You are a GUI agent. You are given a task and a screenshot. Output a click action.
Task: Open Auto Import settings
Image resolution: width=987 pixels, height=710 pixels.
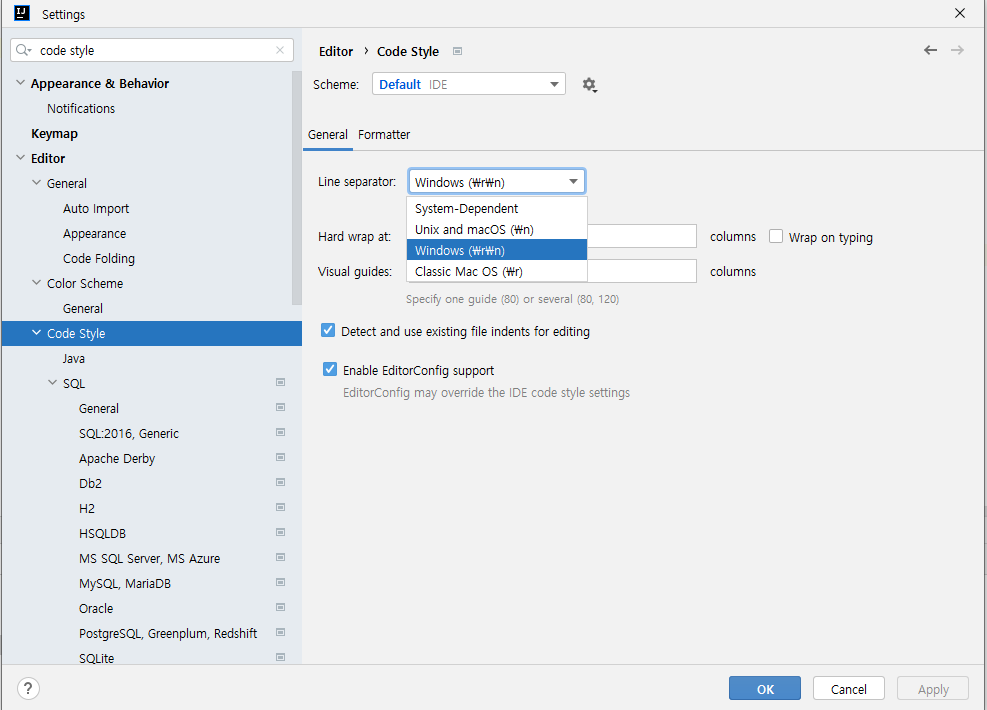(x=96, y=208)
